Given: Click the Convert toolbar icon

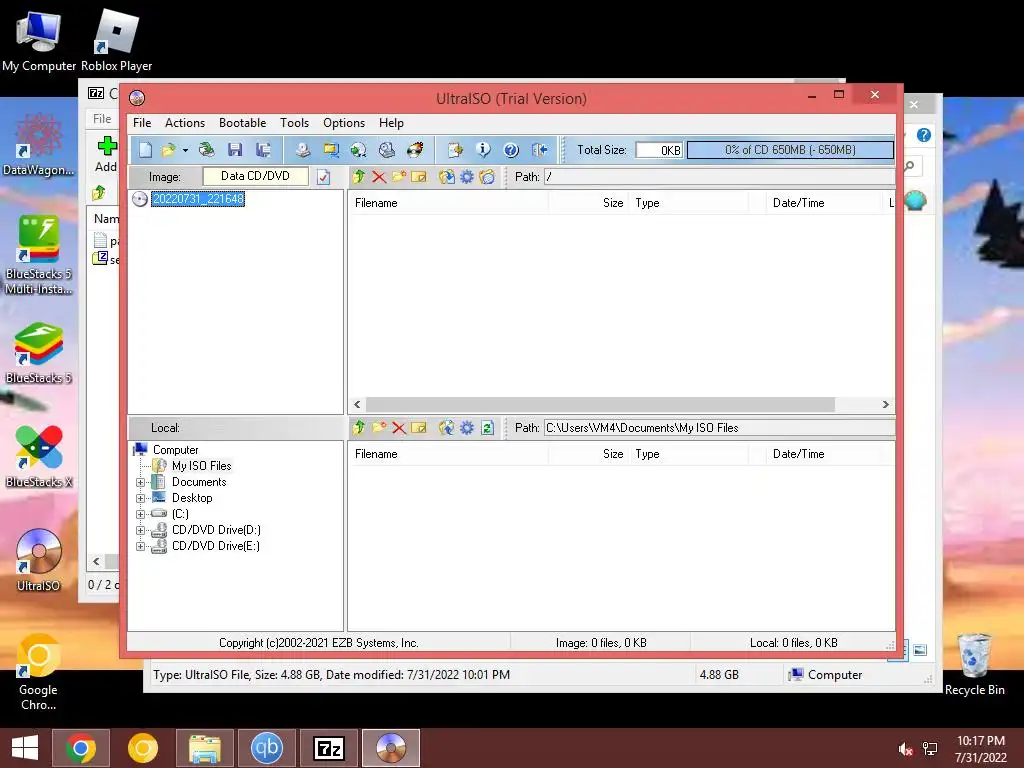Looking at the screenshot, I should pos(359,150).
